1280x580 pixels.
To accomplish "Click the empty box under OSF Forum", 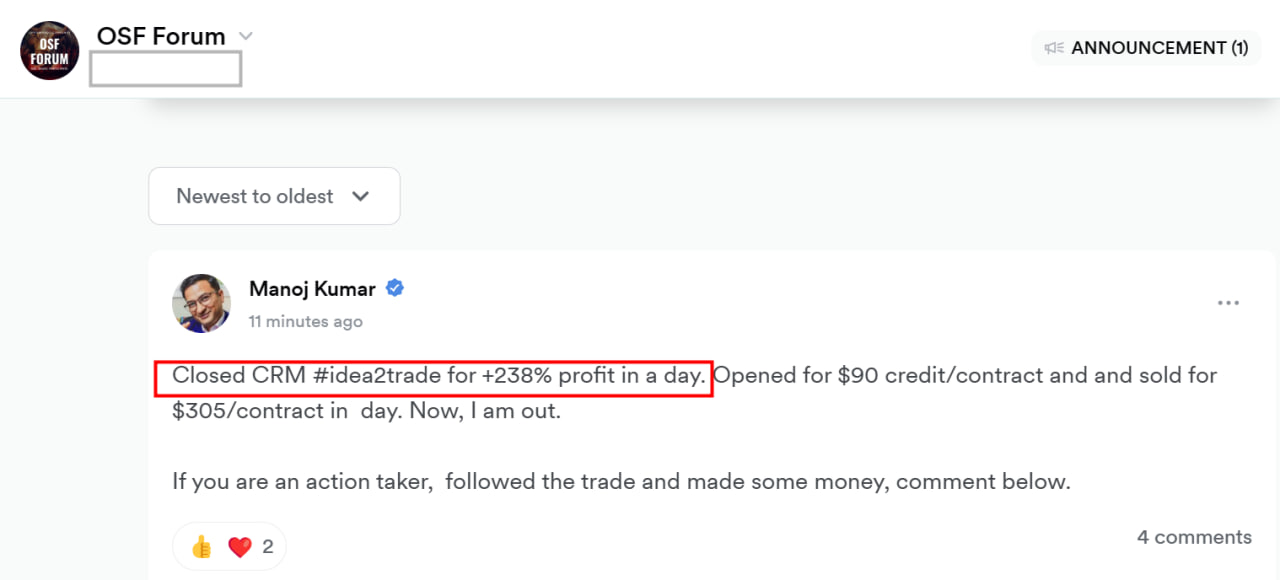I will 165,69.
